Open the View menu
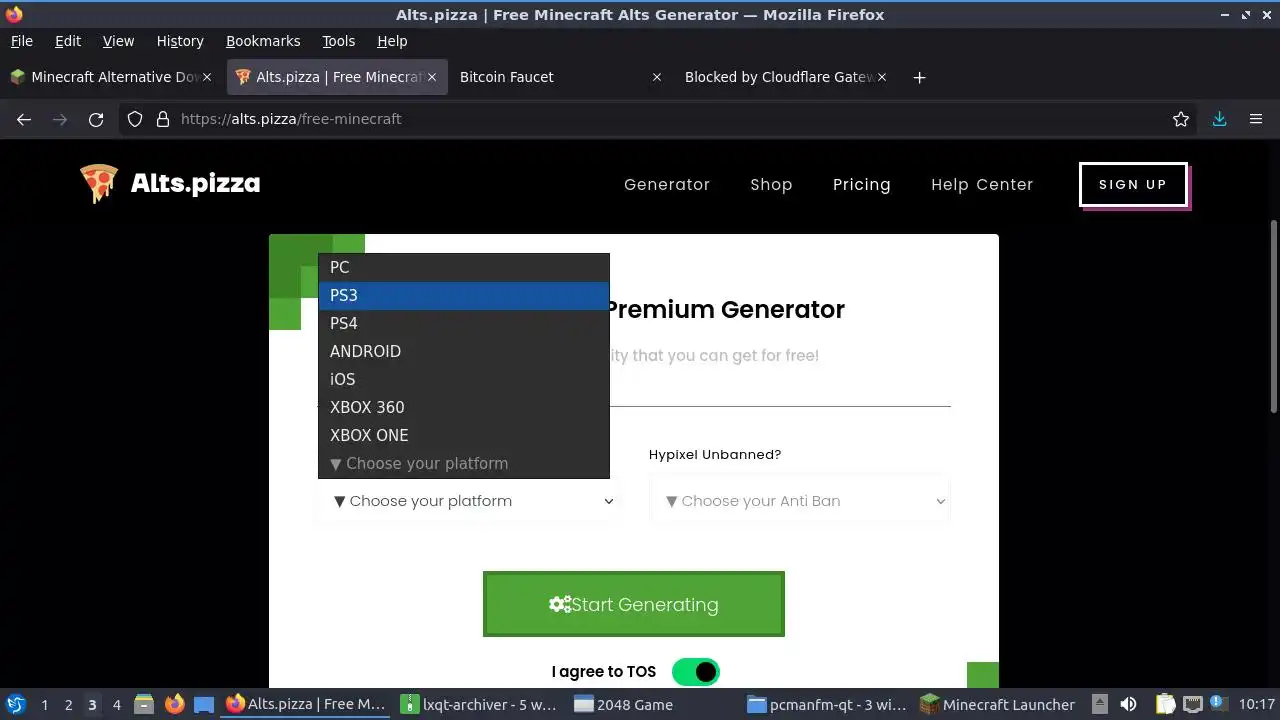Viewport: 1280px width, 720px height. pos(118,41)
